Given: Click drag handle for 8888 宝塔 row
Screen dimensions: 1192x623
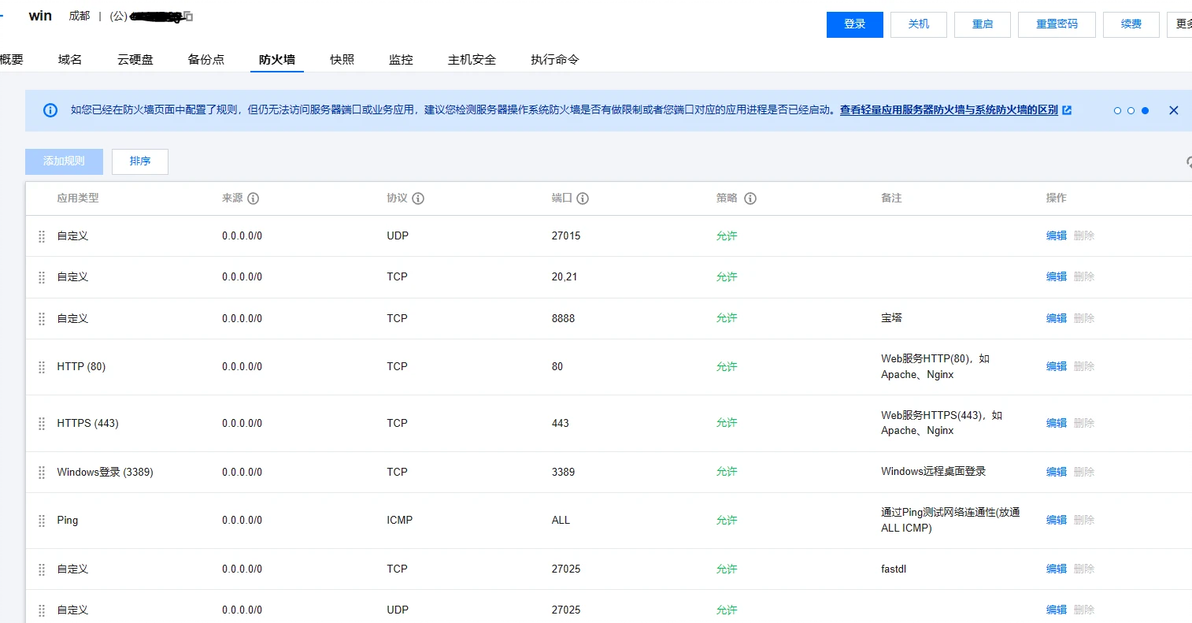Looking at the screenshot, I should click(42, 318).
